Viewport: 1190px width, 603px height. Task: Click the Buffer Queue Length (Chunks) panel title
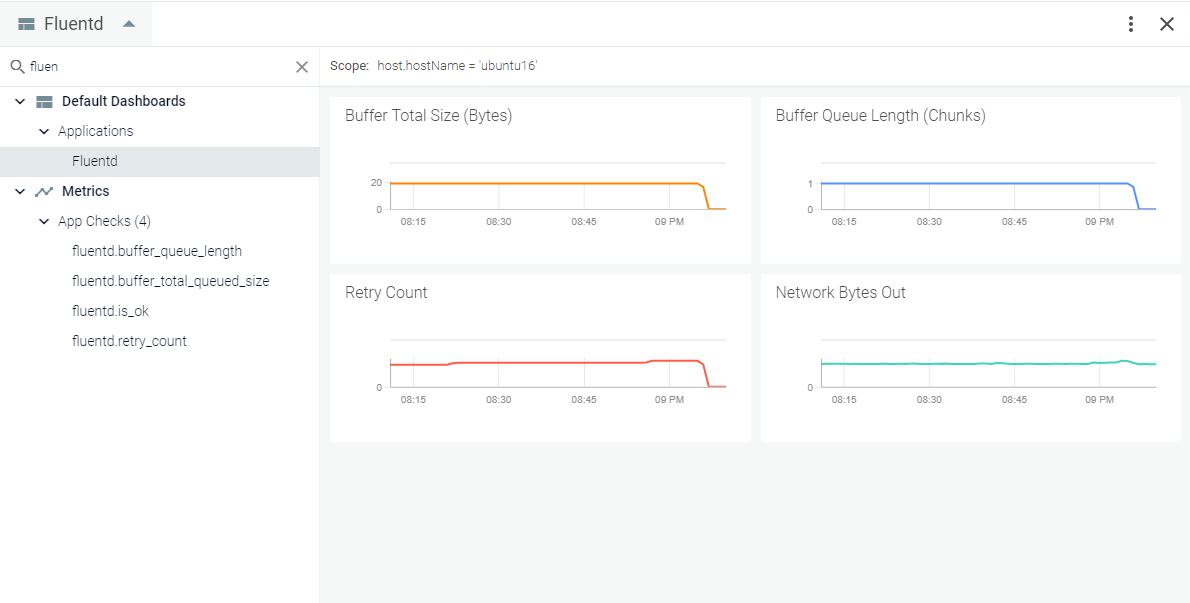tap(880, 116)
